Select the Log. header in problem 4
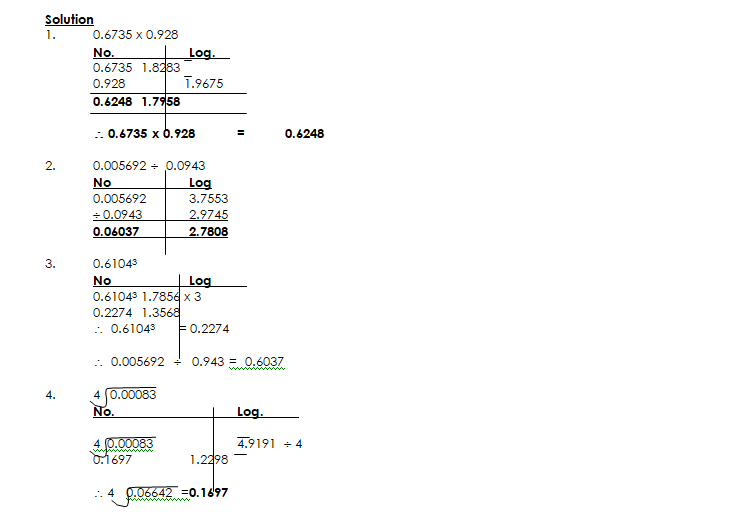 (250, 412)
